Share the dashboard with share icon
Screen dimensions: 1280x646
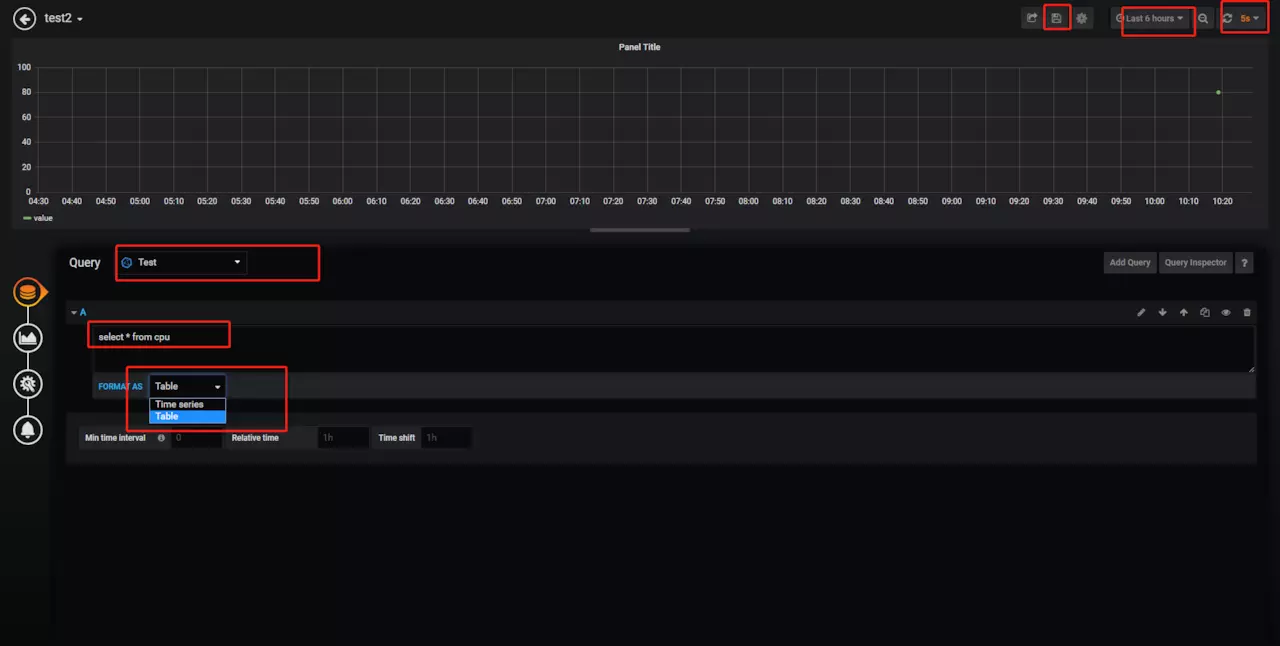1031,18
